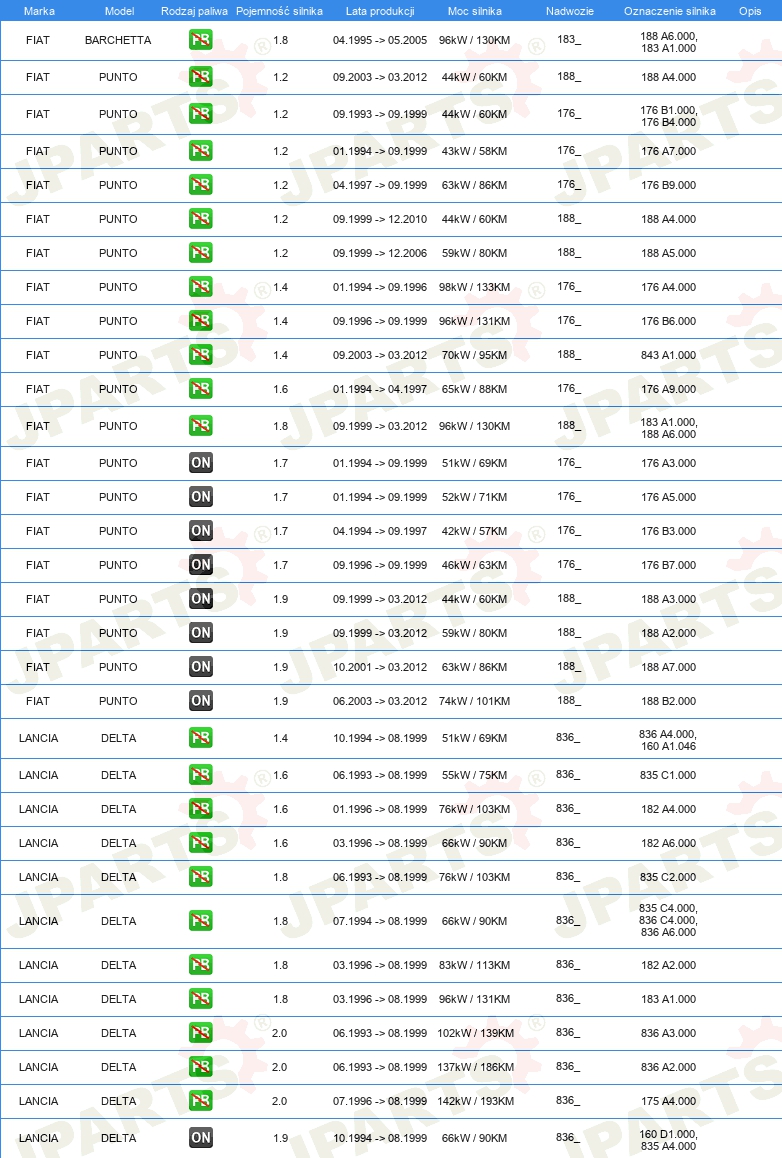This screenshot has width=782, height=1158.
Task: Click engine code 835 C4.000, 836 C4.000, 836 A6.000
Action: click(669, 920)
